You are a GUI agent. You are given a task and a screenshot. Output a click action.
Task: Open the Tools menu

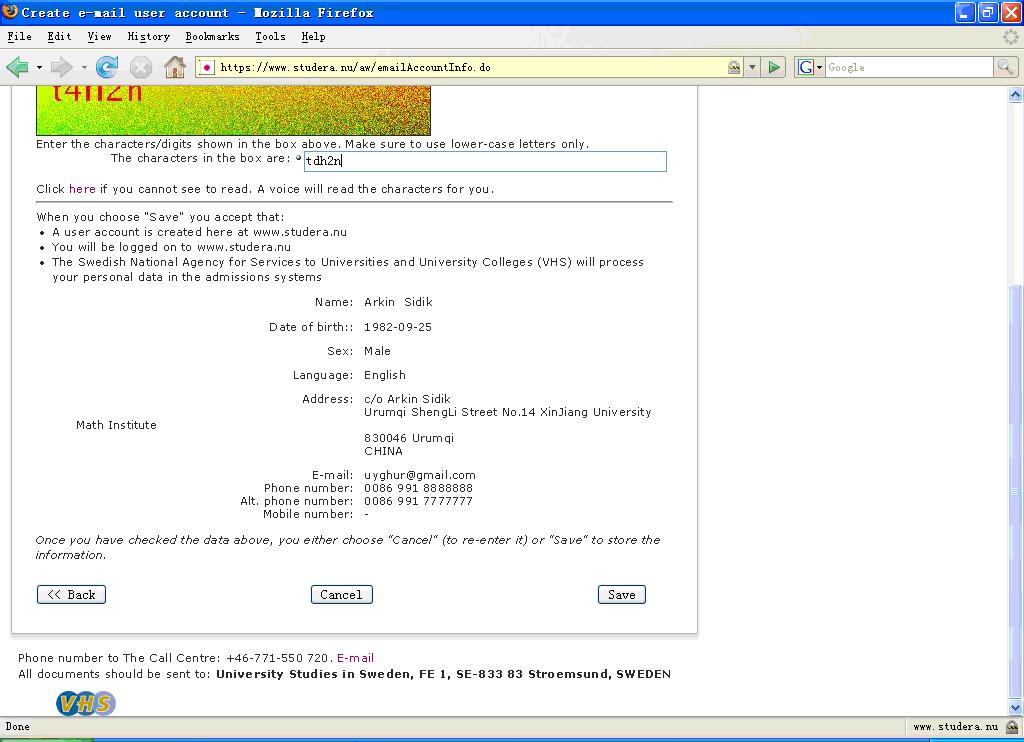click(x=270, y=37)
